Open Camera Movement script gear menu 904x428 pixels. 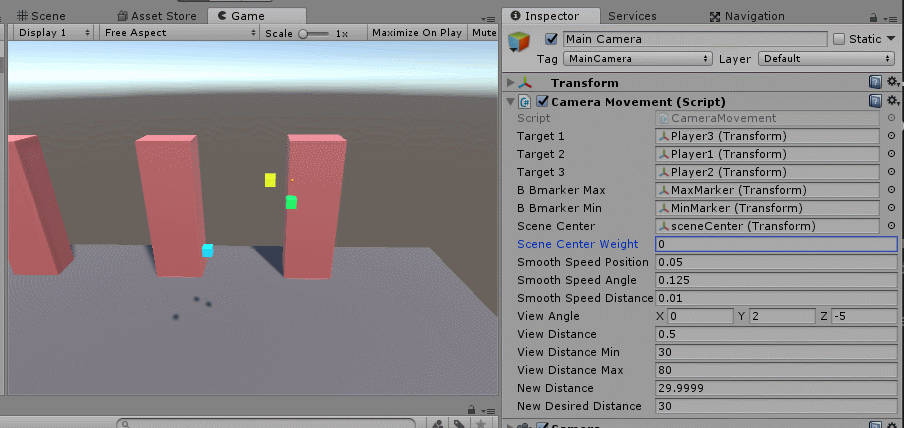(x=893, y=101)
